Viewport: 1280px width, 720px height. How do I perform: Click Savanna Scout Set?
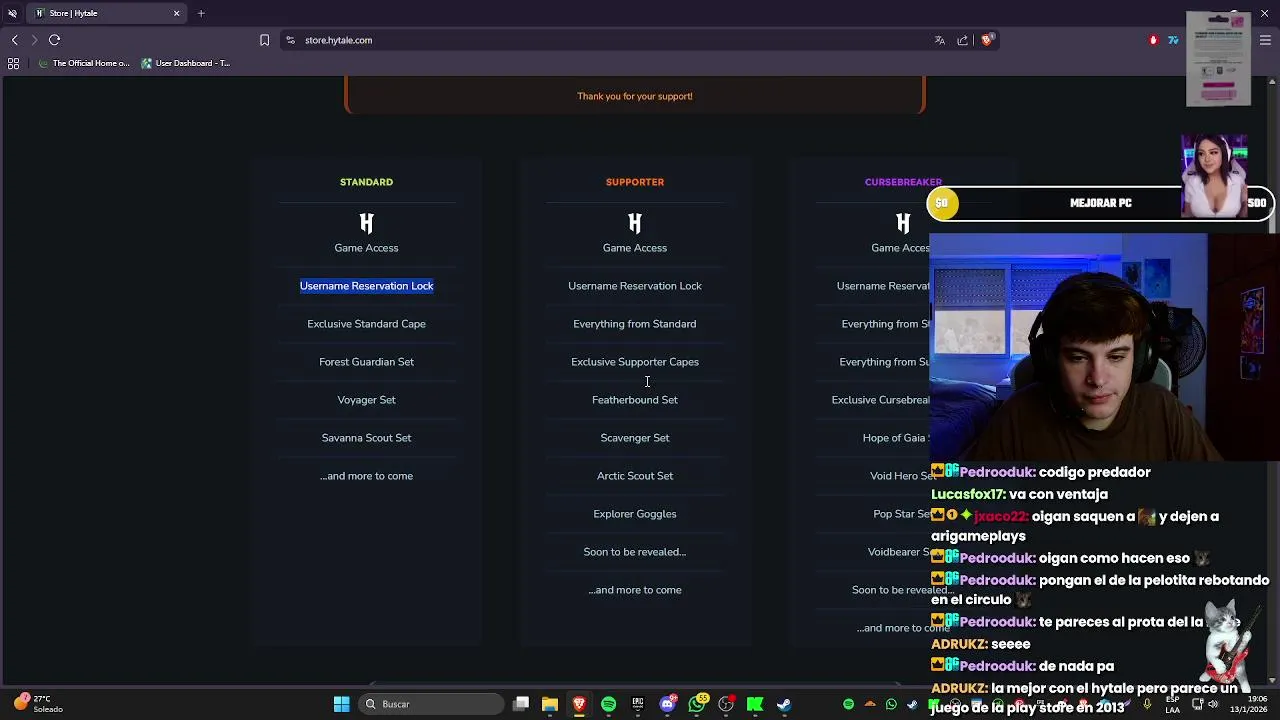point(366,438)
